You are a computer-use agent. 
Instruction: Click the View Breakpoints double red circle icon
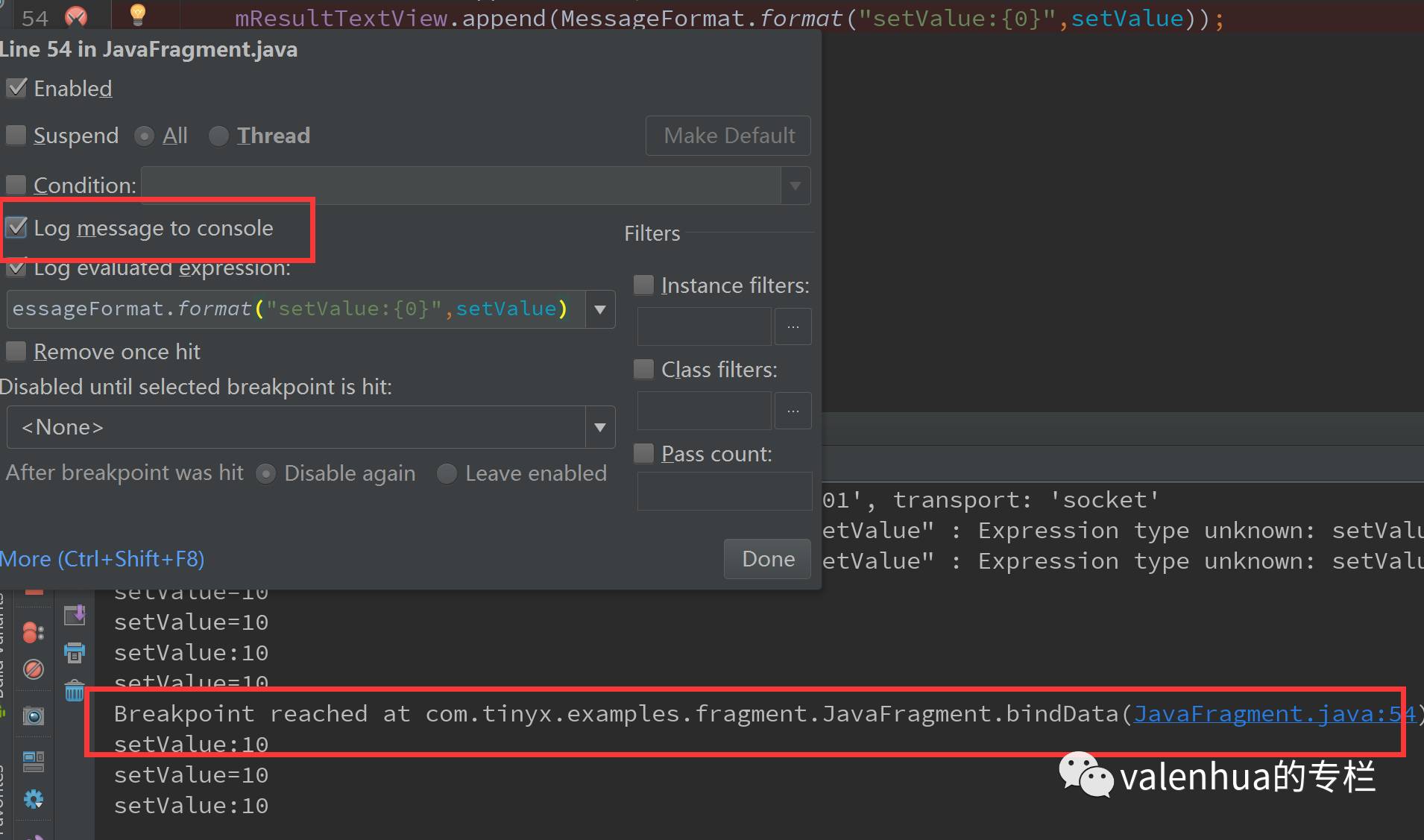coord(33,632)
